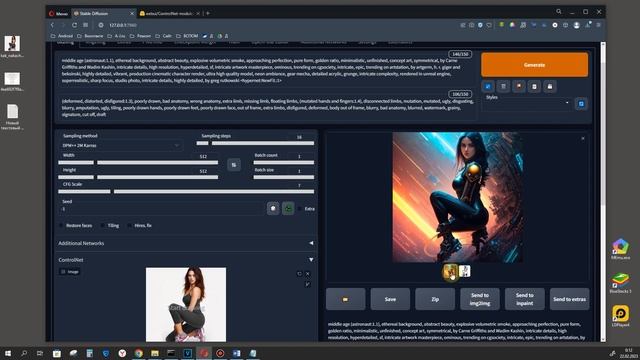Adjust the Width slider

138,162
